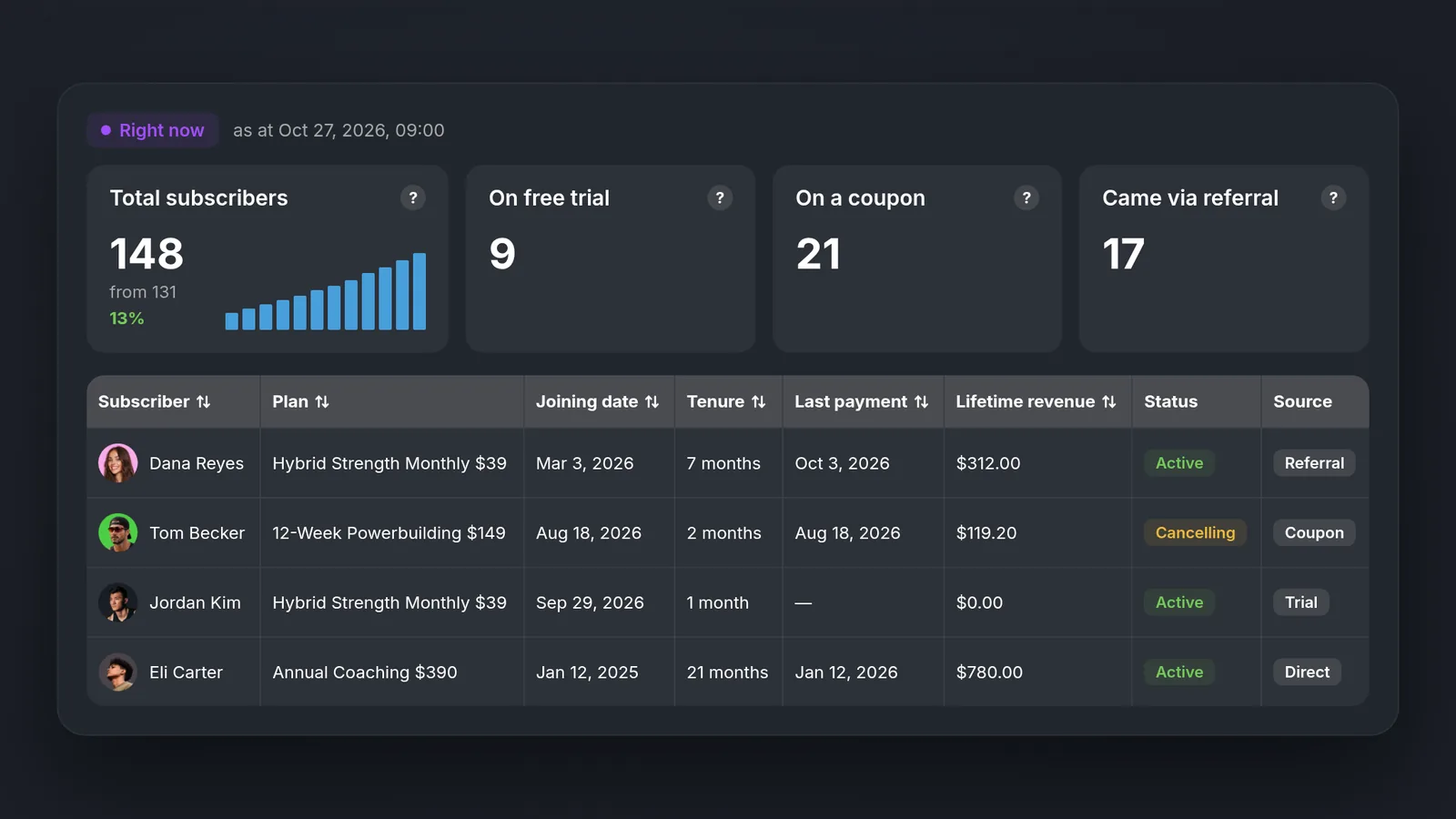Click Dana Reyes Active status badge
Viewport: 1456px width, 819px height.
click(1179, 463)
